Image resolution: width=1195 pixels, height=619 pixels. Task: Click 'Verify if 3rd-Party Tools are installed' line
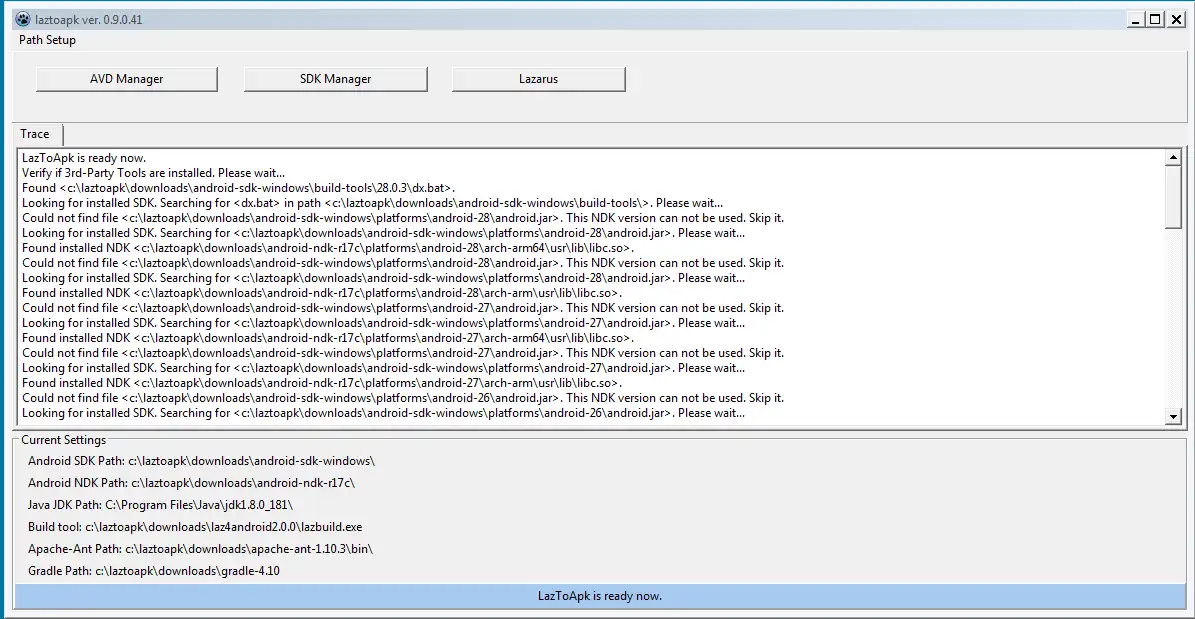point(153,173)
